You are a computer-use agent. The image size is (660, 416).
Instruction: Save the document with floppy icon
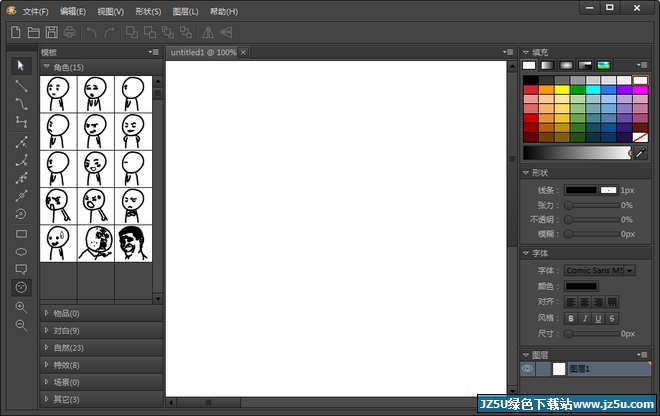(52, 32)
